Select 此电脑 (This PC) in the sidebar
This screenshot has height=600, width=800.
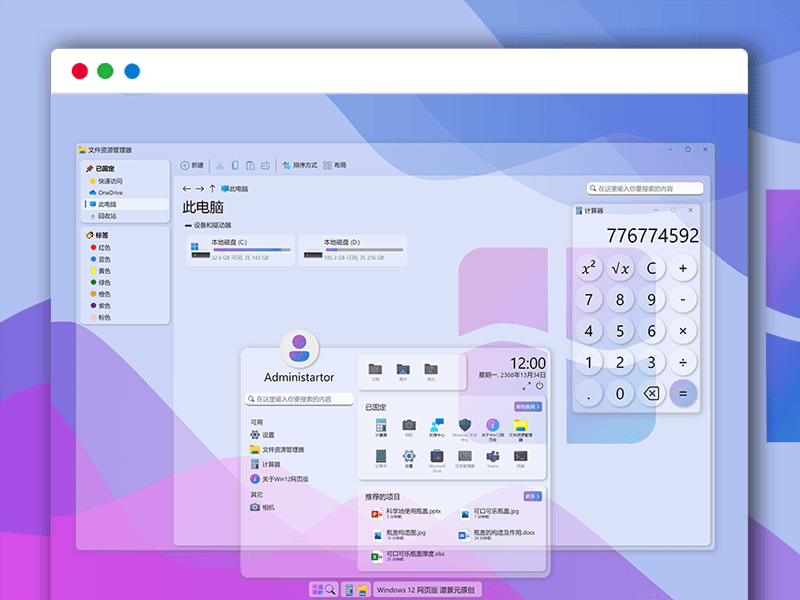(x=125, y=204)
